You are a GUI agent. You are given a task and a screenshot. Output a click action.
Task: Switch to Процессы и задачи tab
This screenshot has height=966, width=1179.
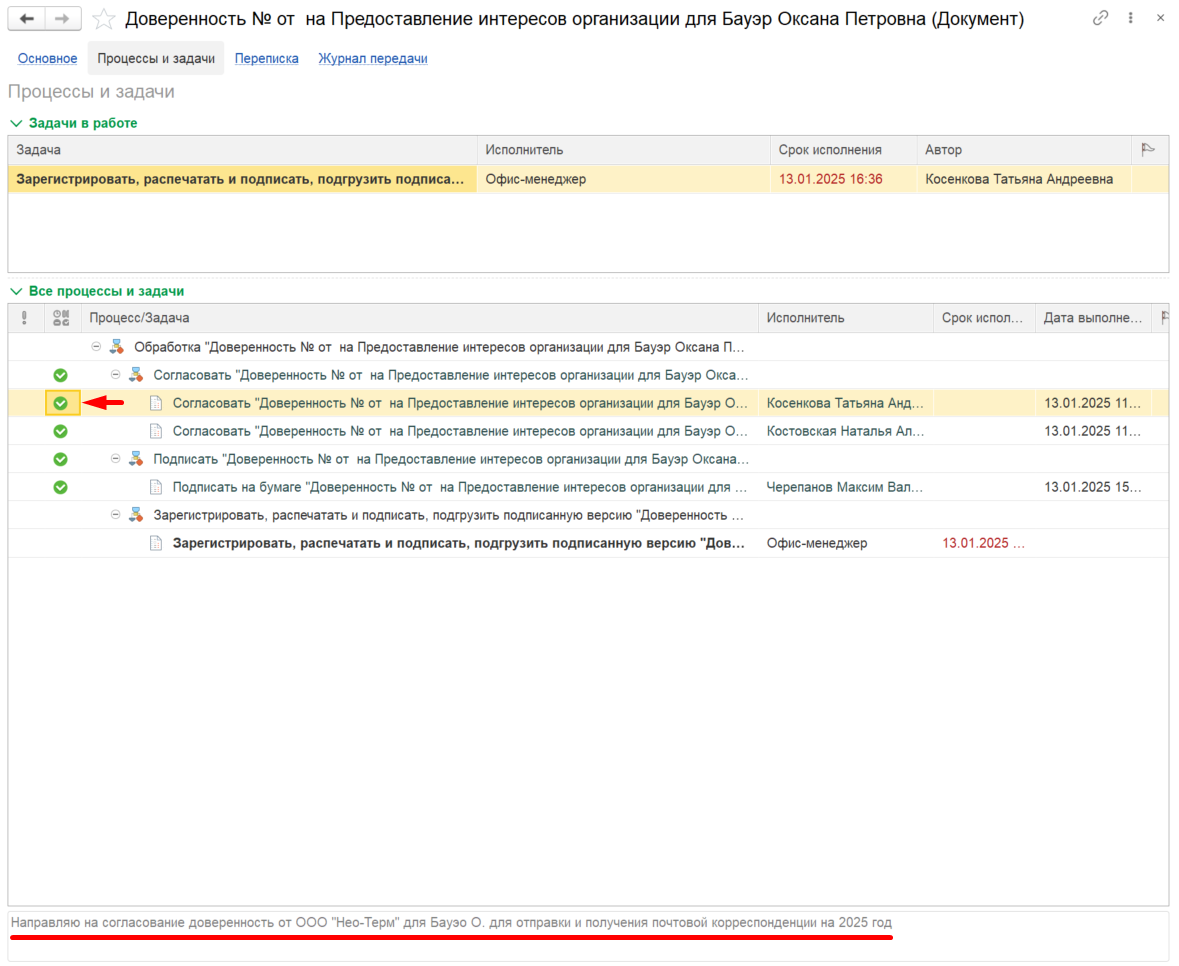point(156,59)
